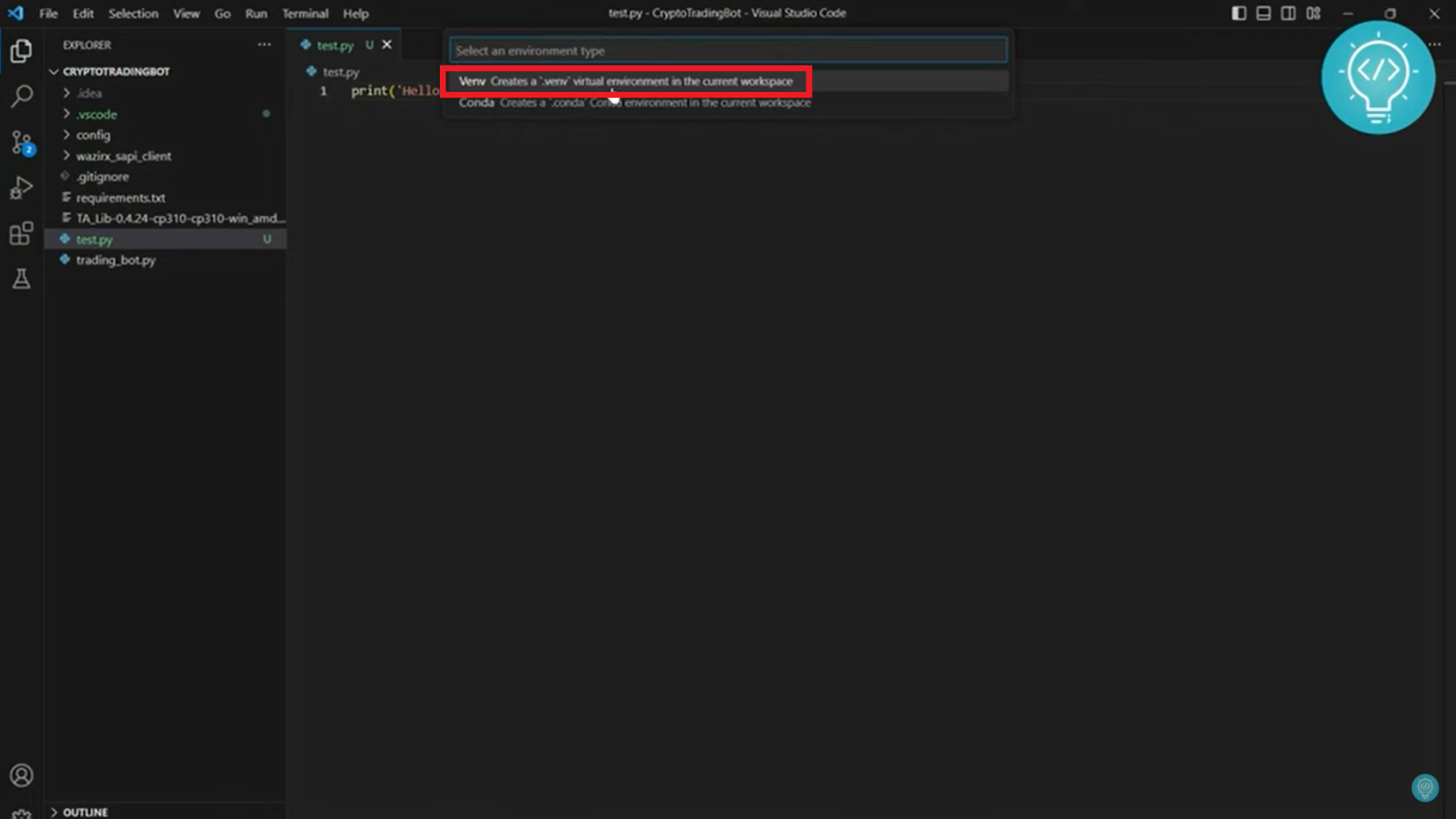Open the Source Control panel showing 2 changes
This screenshot has height=819, width=1456.
point(21,142)
